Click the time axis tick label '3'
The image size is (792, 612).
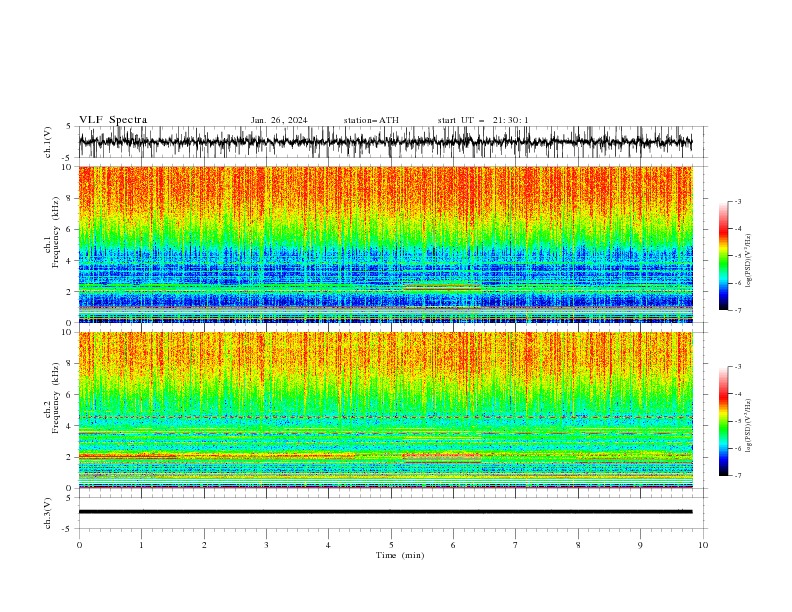pos(266,545)
